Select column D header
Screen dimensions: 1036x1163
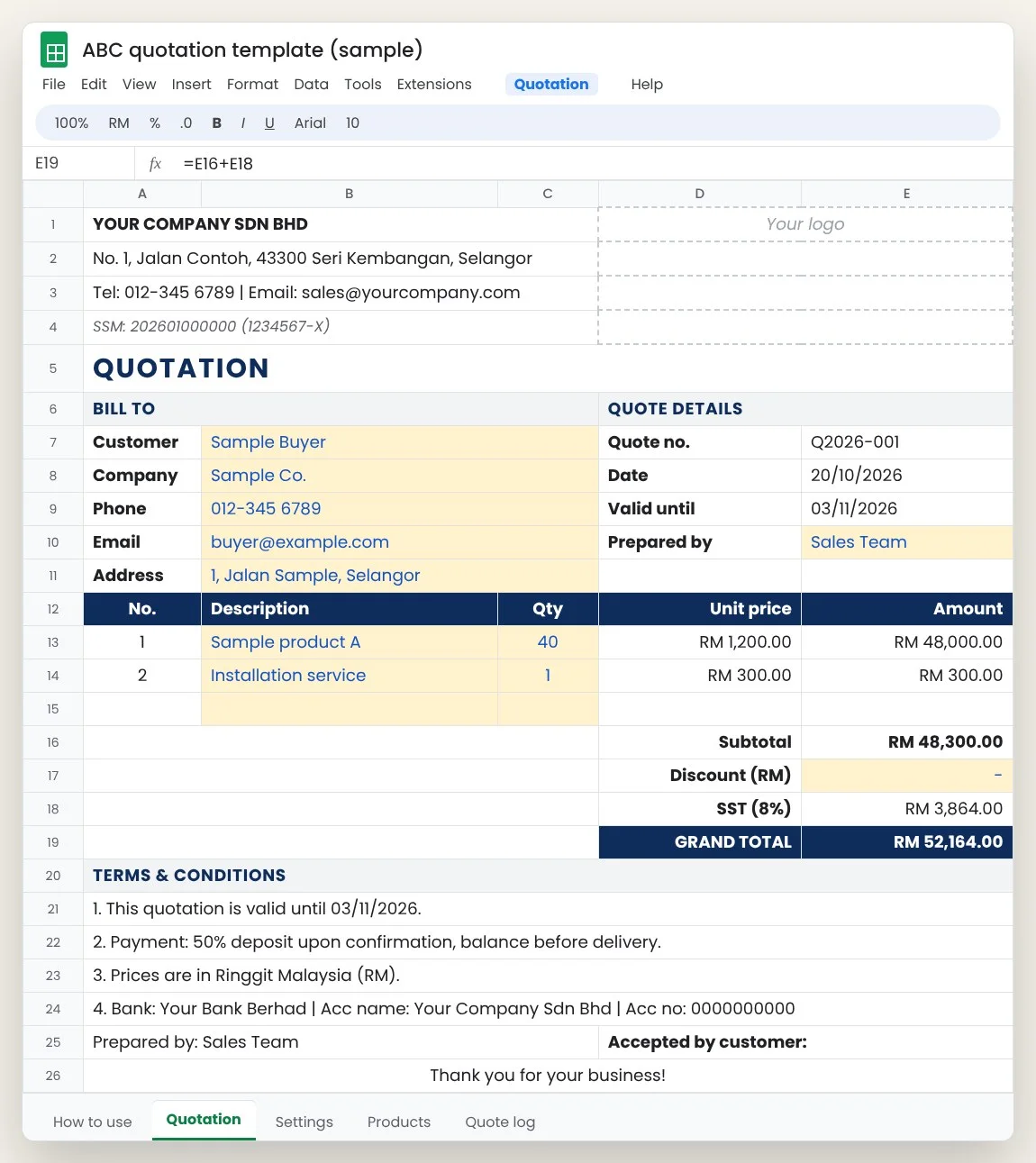point(700,194)
